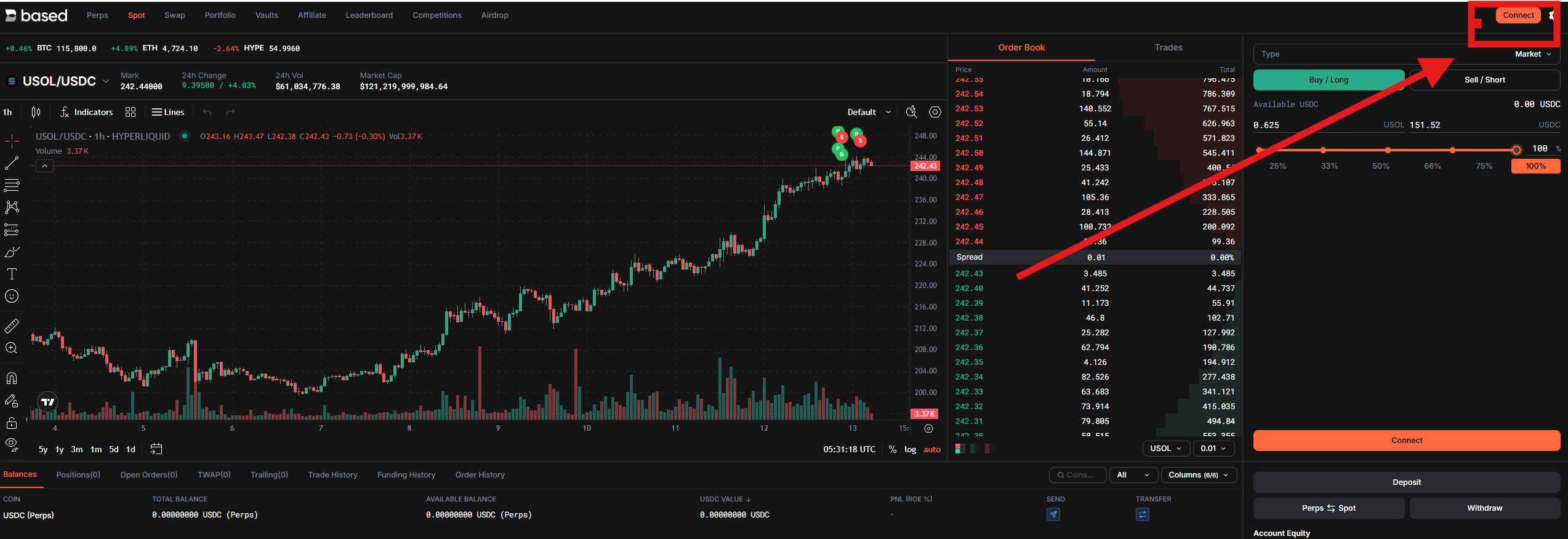The width and height of the screenshot is (1568, 539).
Task: Open quick search icon in chart toolbar
Action: [x=912, y=112]
